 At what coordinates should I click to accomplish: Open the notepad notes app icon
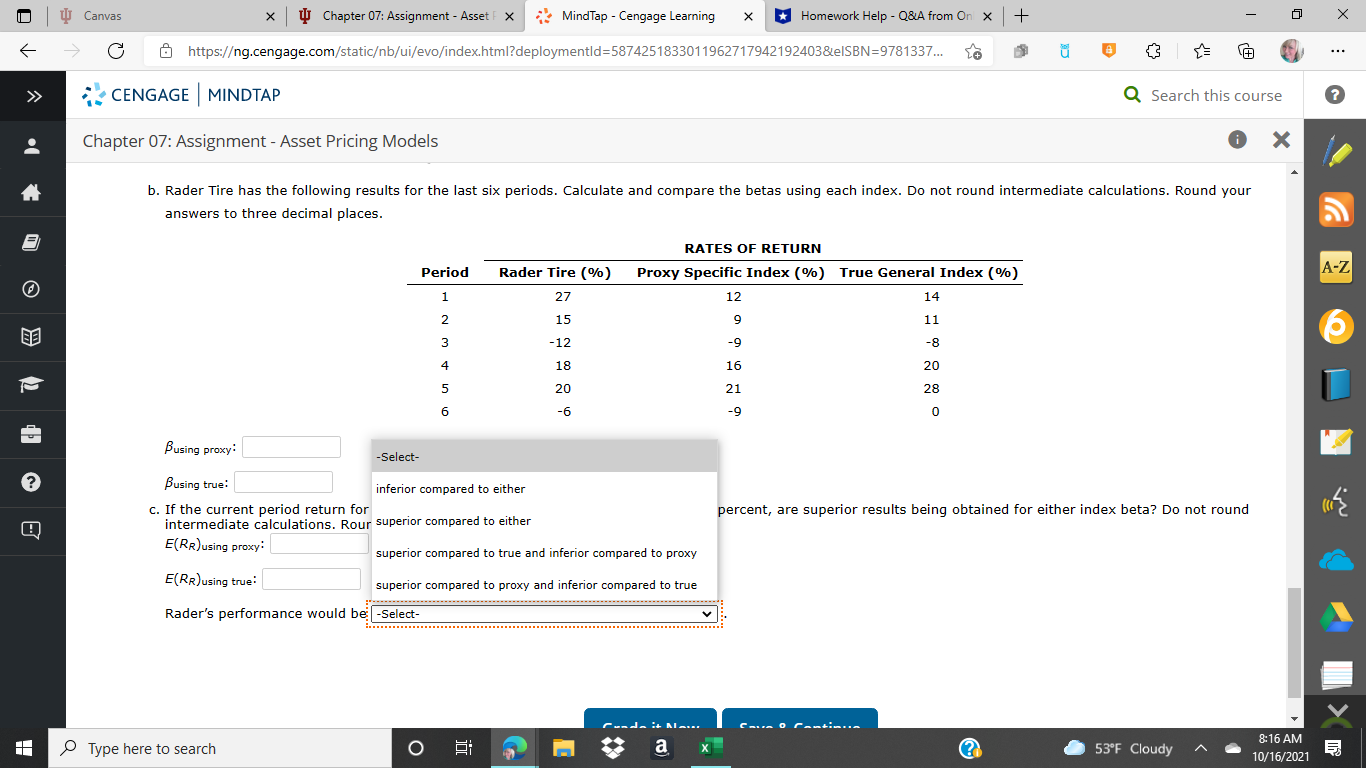1337,441
